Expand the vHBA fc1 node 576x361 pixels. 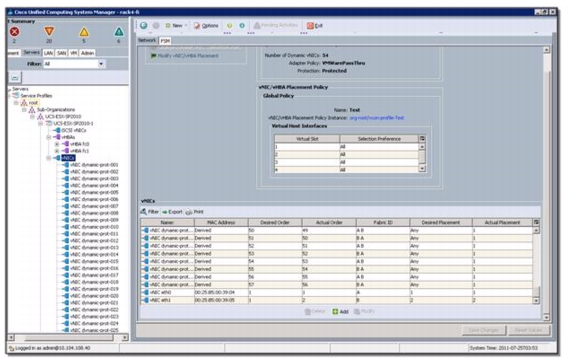pyautogui.click(x=57, y=151)
